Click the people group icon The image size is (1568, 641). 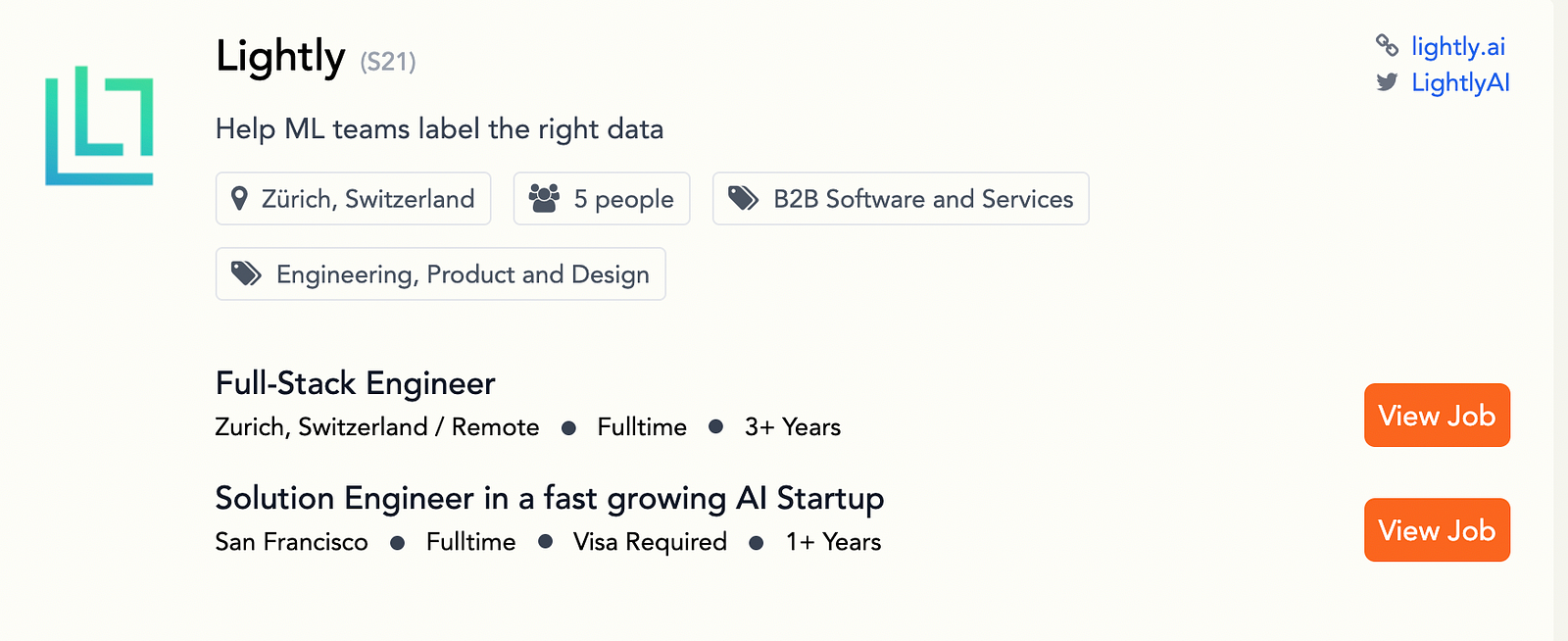point(544,198)
